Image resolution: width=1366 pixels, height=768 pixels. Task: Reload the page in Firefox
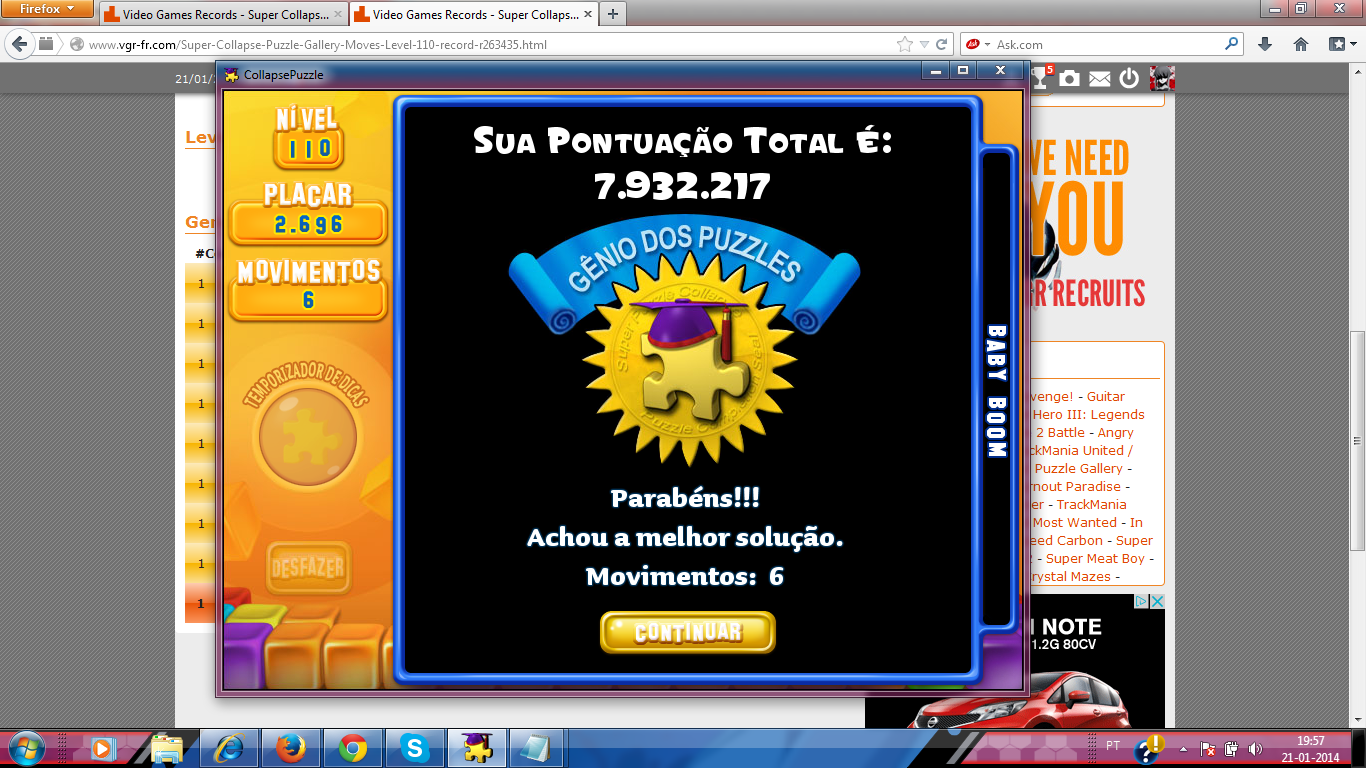[x=942, y=45]
